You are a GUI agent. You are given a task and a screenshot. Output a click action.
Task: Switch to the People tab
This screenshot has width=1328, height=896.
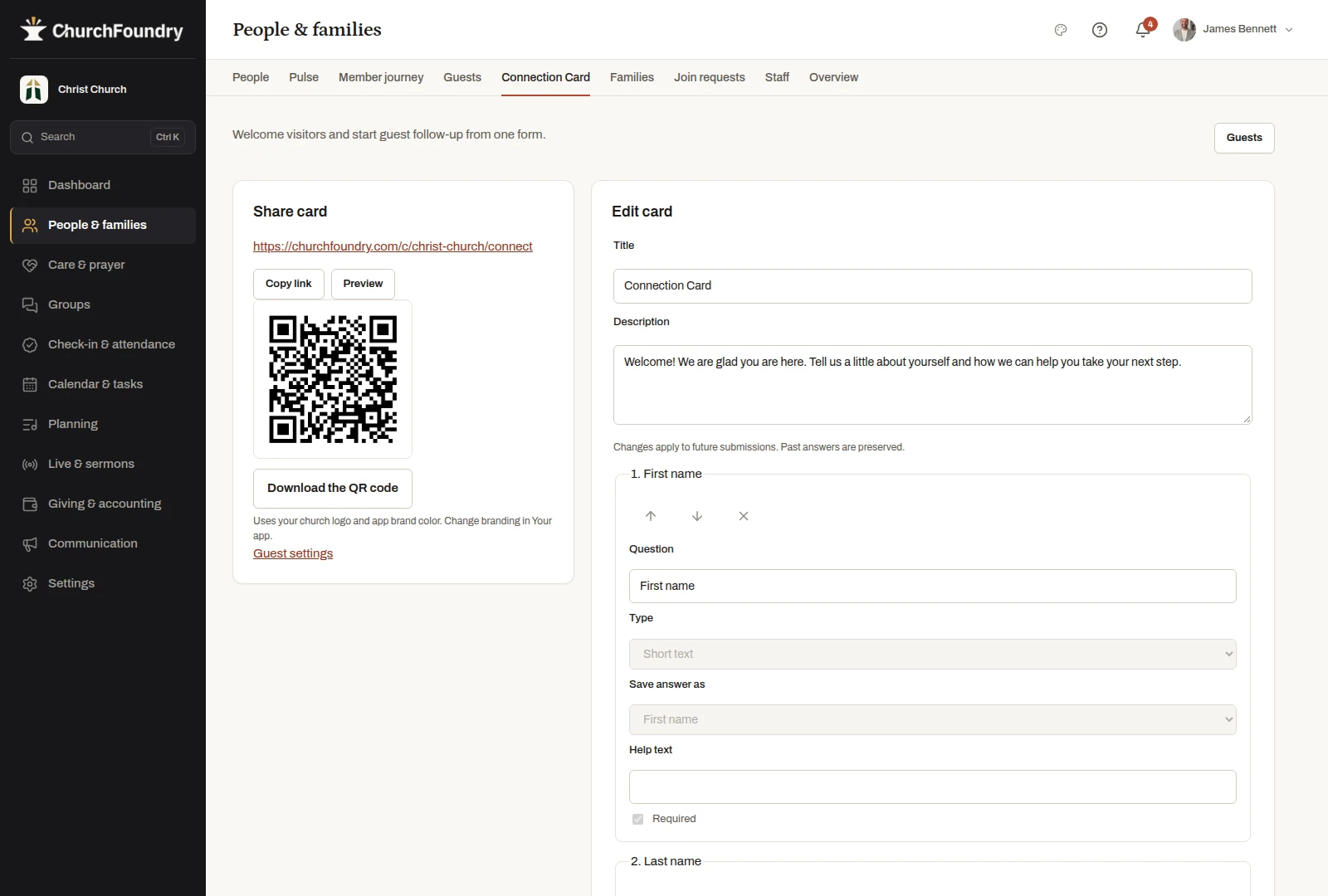pos(251,77)
